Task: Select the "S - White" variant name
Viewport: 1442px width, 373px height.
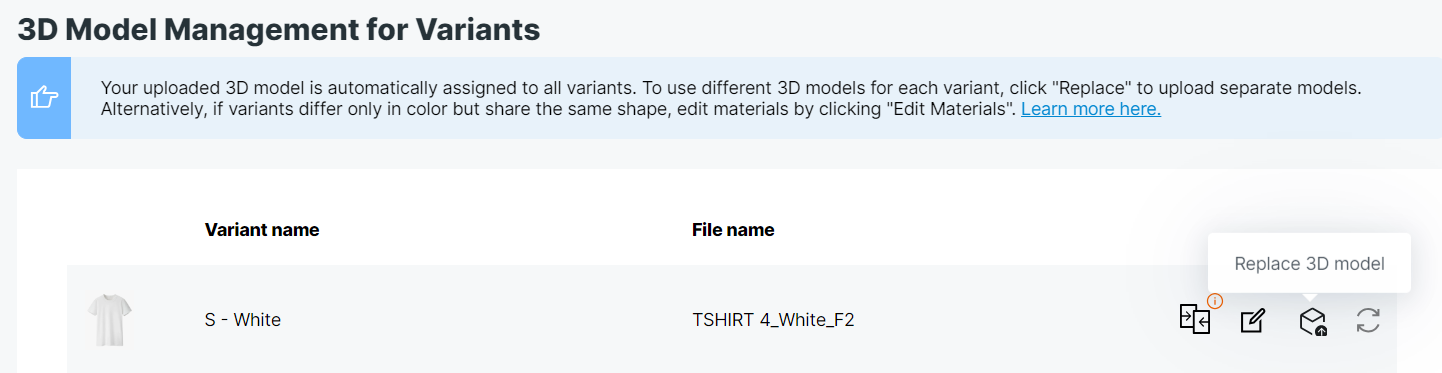Action: click(243, 320)
